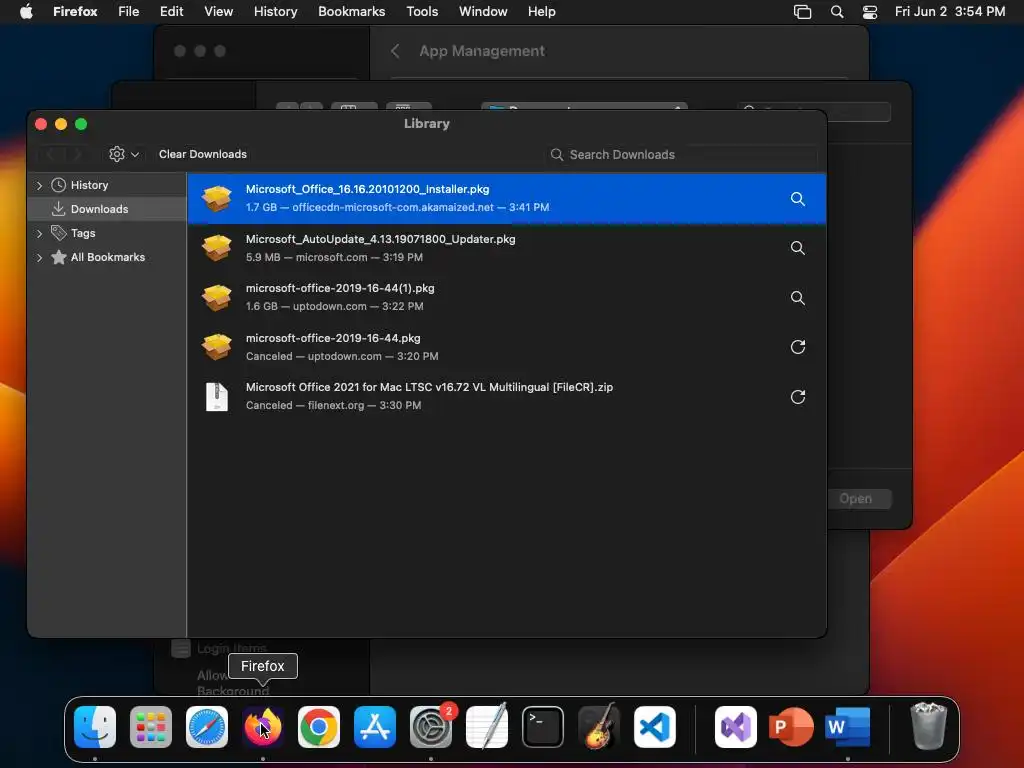Open the File menu
1024x768 pixels.
129,12
